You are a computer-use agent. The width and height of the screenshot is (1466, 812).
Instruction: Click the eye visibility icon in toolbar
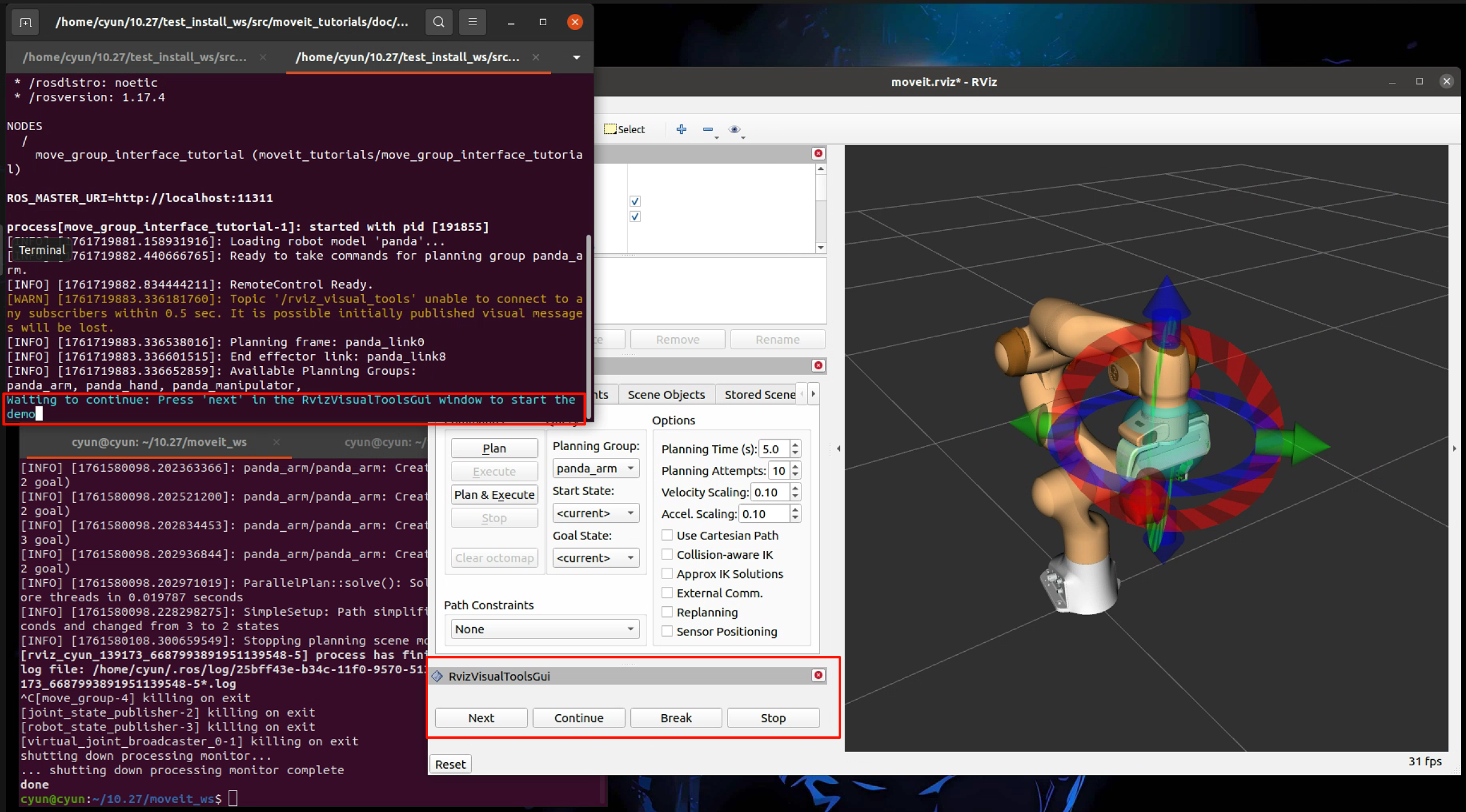click(734, 129)
